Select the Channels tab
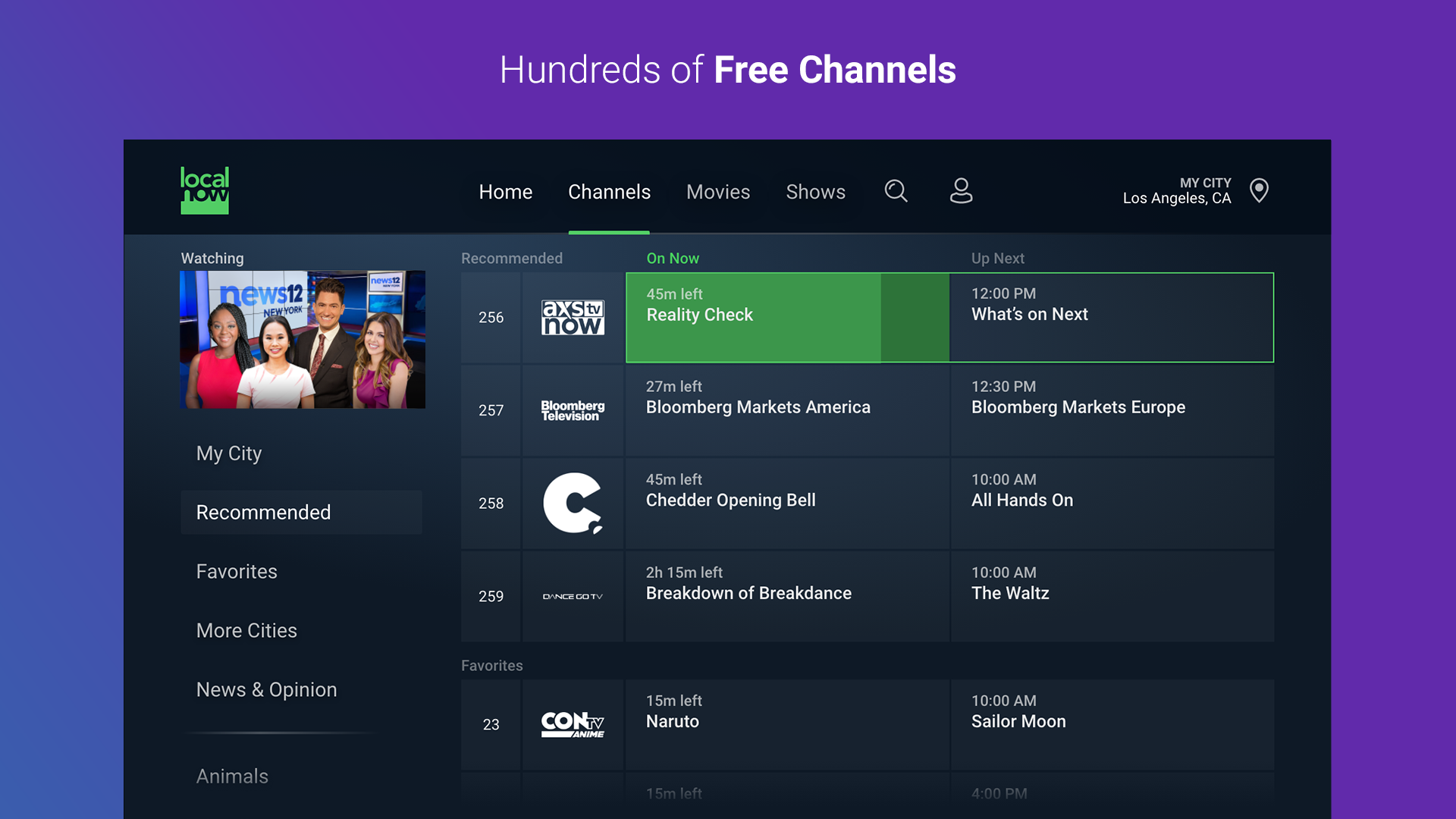Screen dimensions: 1456x819 (x=609, y=192)
